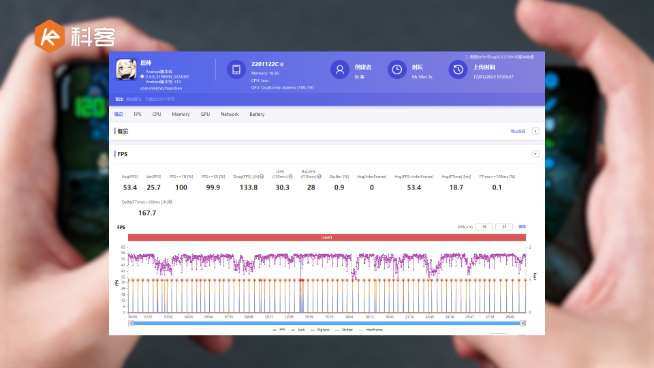Click the creator user profile icon

[340, 69]
